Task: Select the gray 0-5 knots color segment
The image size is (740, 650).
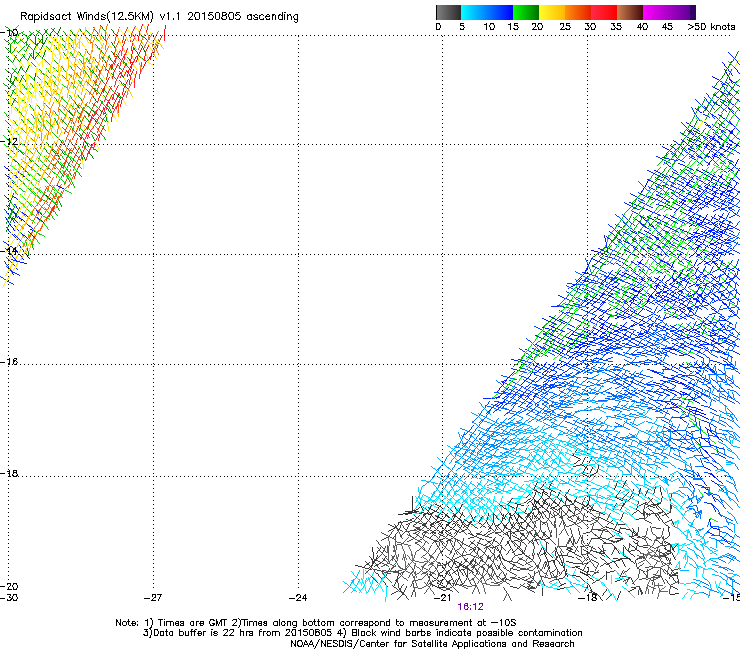Action: (448, 12)
